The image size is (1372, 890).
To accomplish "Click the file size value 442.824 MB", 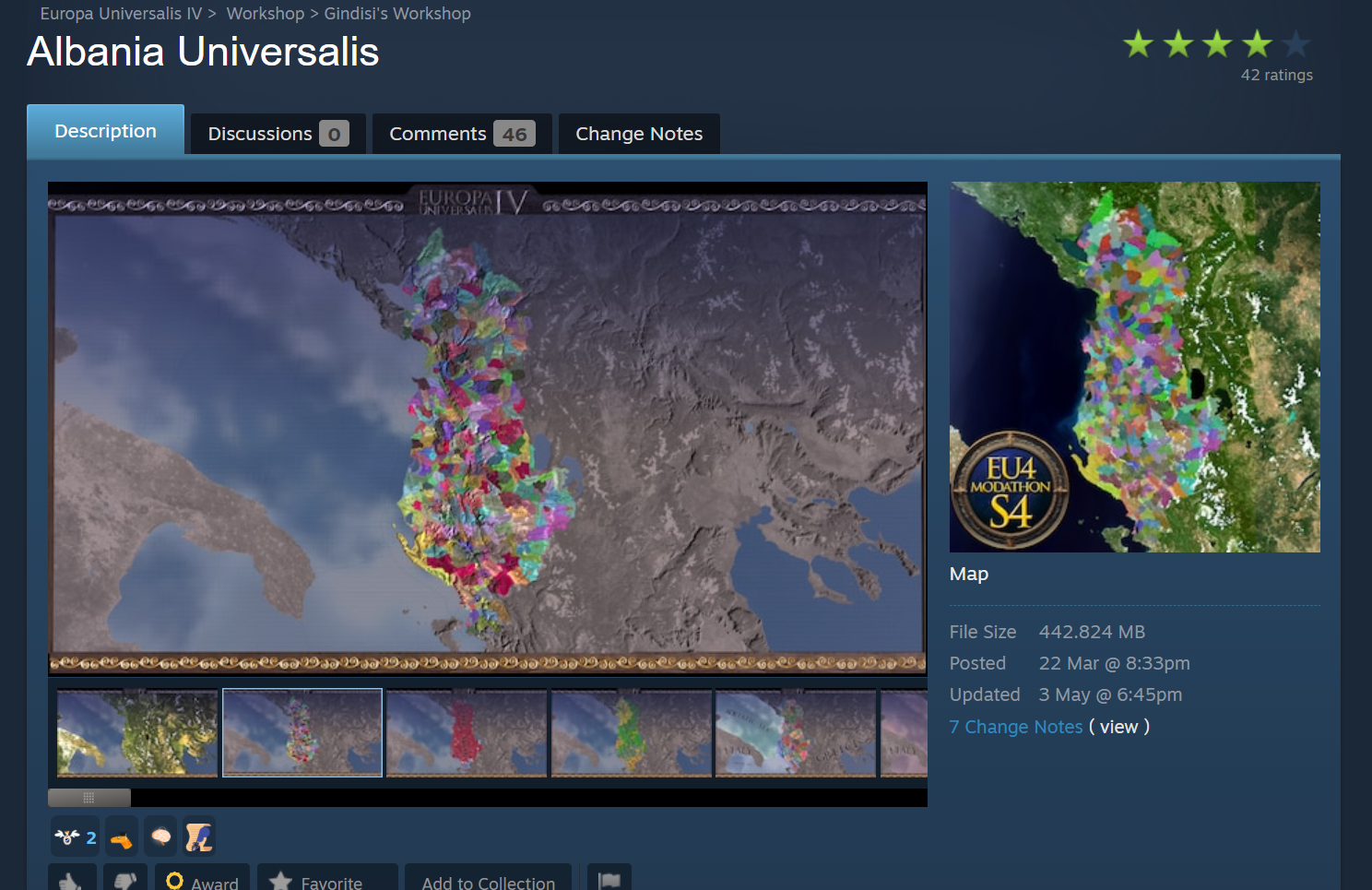I will click(x=1092, y=632).
